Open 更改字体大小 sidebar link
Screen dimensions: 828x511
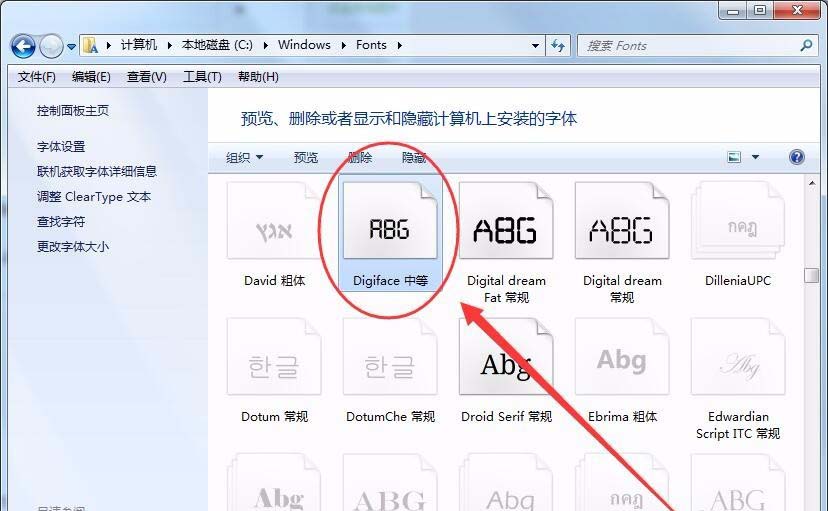[x=73, y=247]
